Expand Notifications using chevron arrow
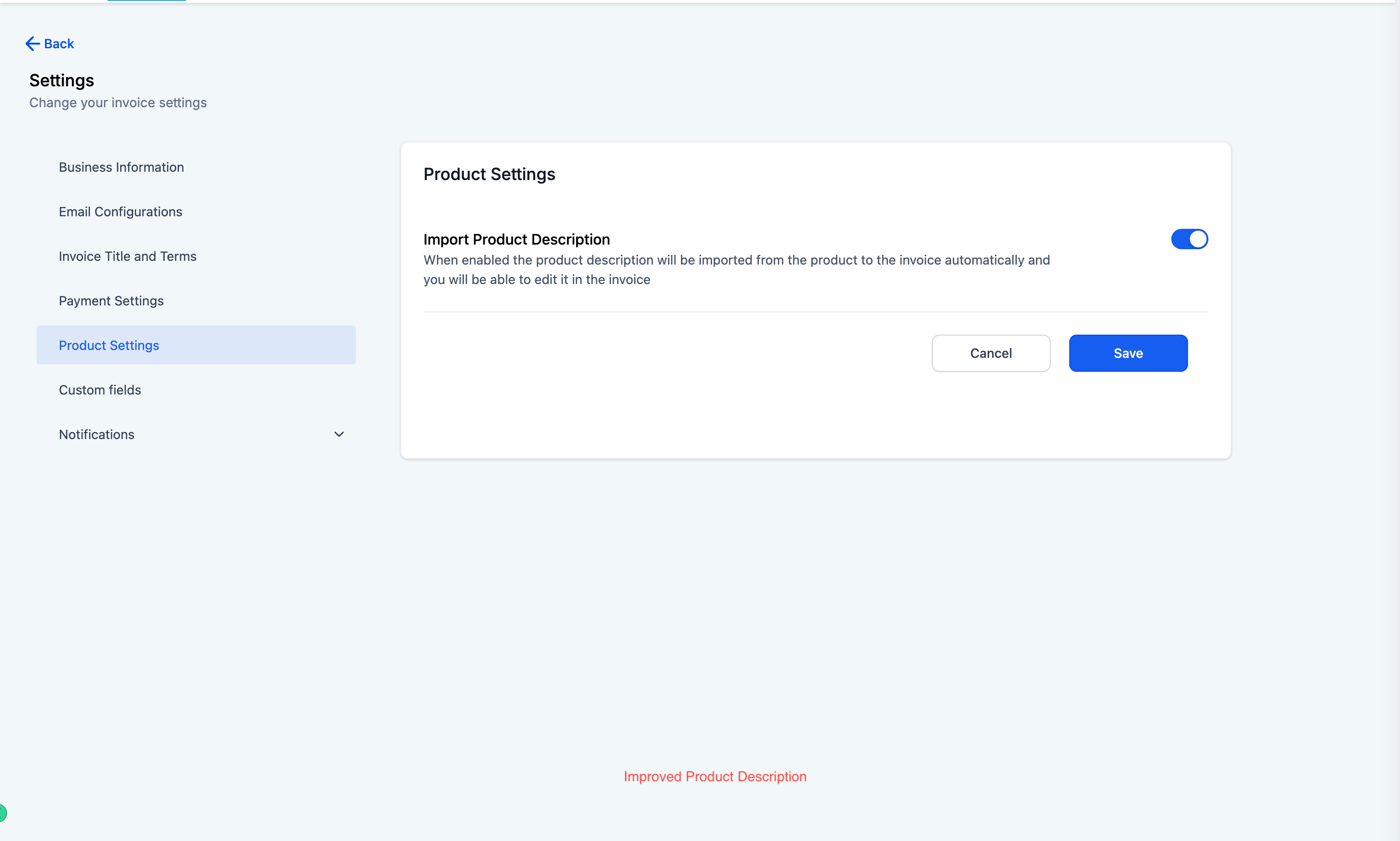This screenshot has width=1400, height=841. [339, 435]
